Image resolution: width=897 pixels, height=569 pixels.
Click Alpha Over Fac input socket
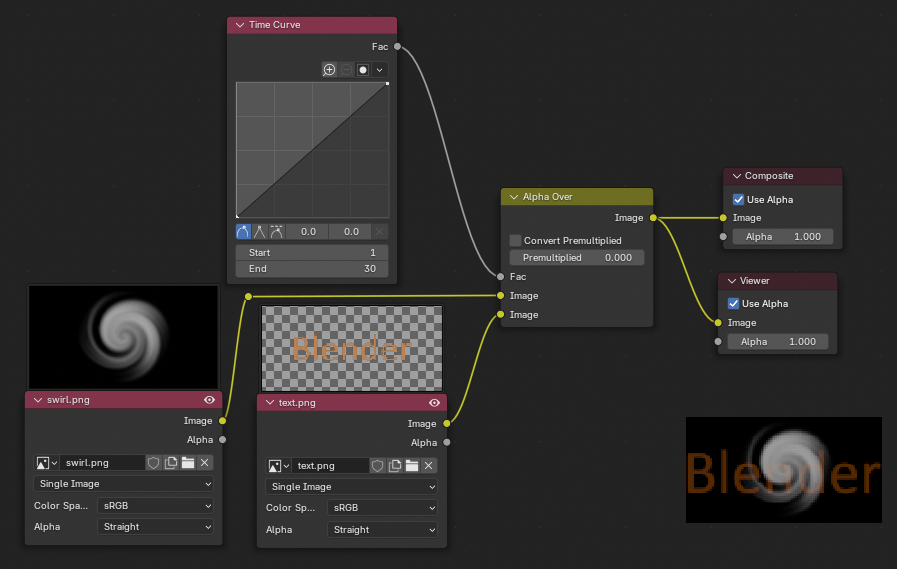(501, 277)
